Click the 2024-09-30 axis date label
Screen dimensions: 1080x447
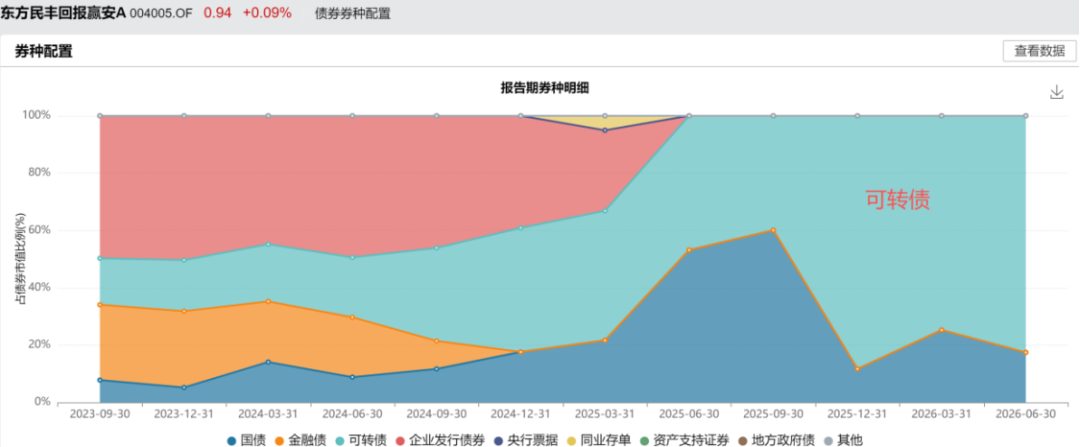pyautogui.click(x=437, y=414)
